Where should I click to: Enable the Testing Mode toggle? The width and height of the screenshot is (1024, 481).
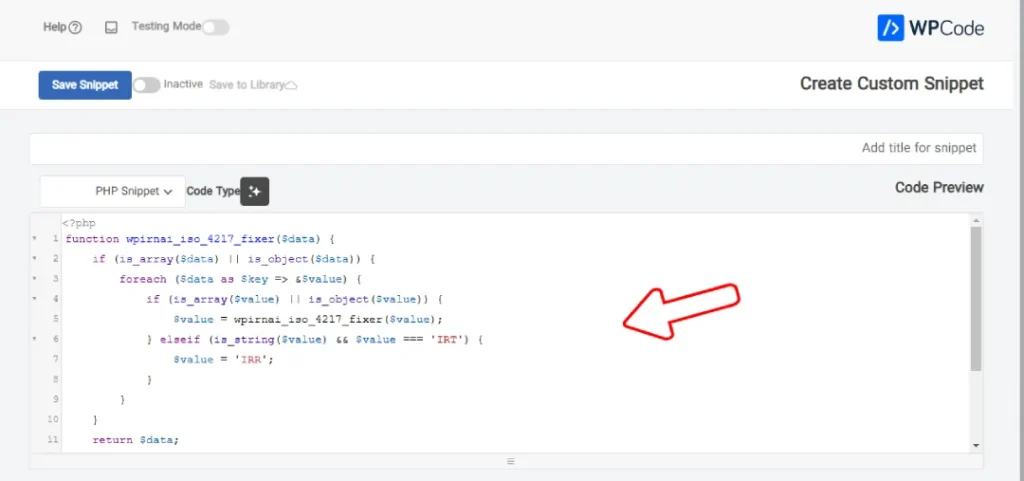(x=215, y=28)
